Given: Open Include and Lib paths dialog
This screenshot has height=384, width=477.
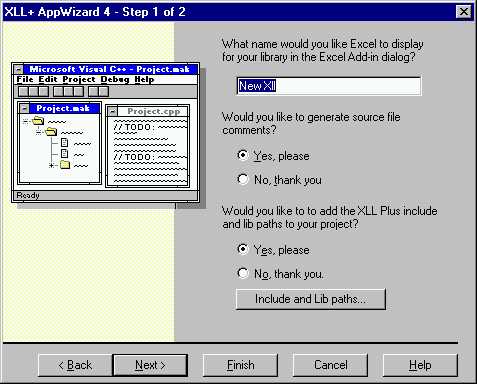Looking at the screenshot, I should (311, 299).
